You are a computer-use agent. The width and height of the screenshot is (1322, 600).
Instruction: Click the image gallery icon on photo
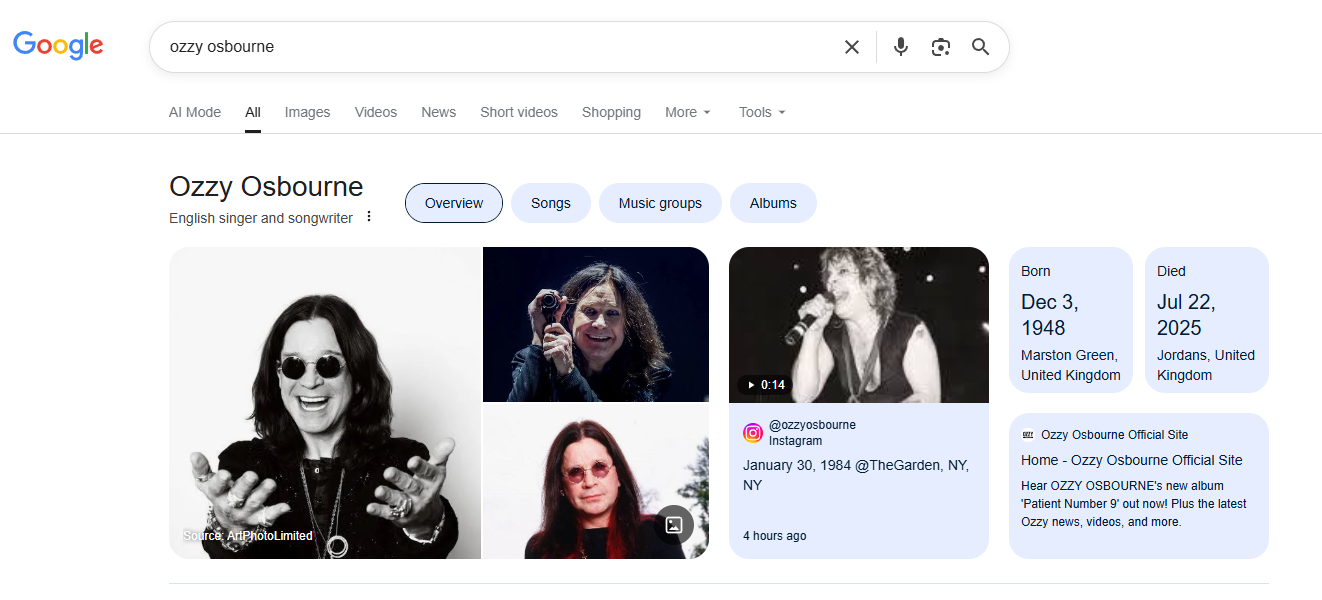(674, 525)
